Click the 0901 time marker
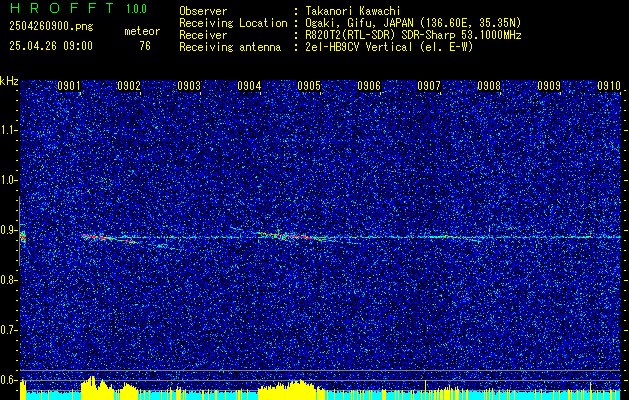This screenshot has width=629, height=400. coord(69,86)
